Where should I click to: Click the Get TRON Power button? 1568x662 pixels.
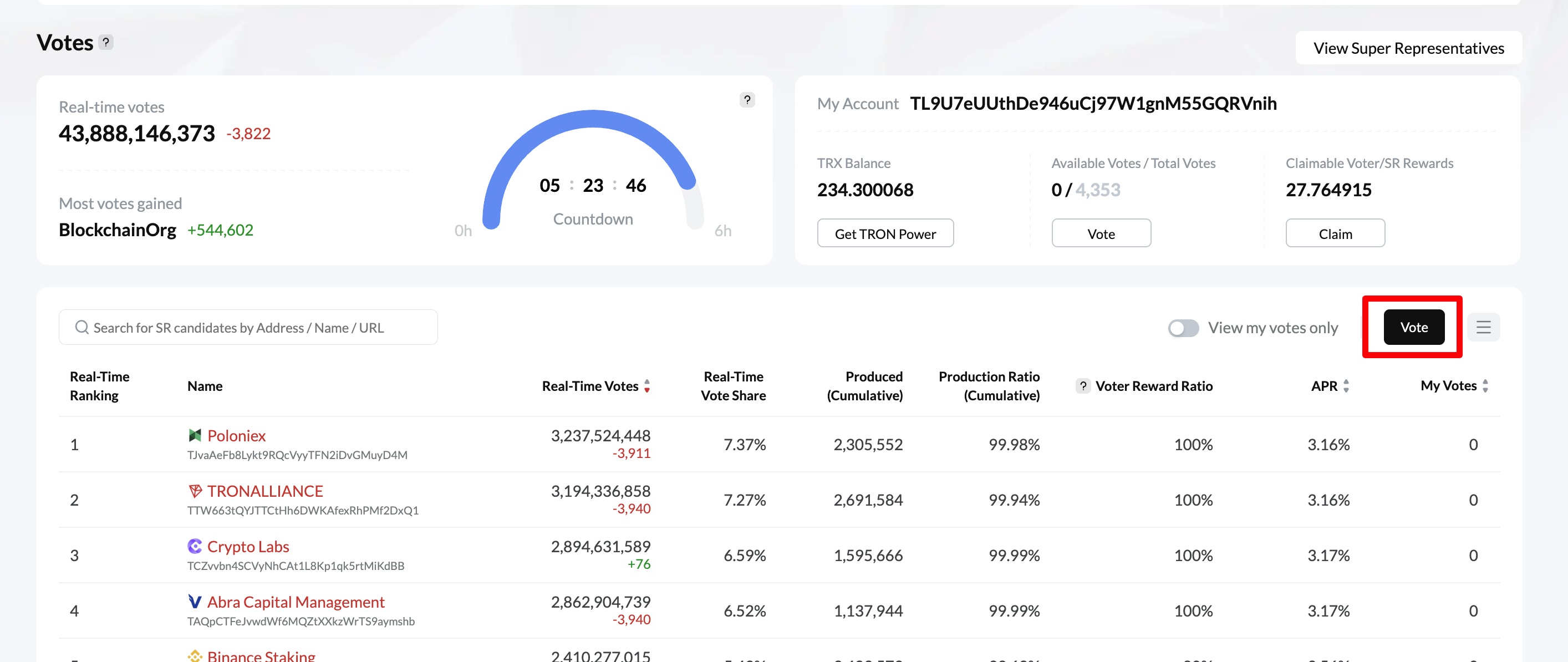coord(885,233)
